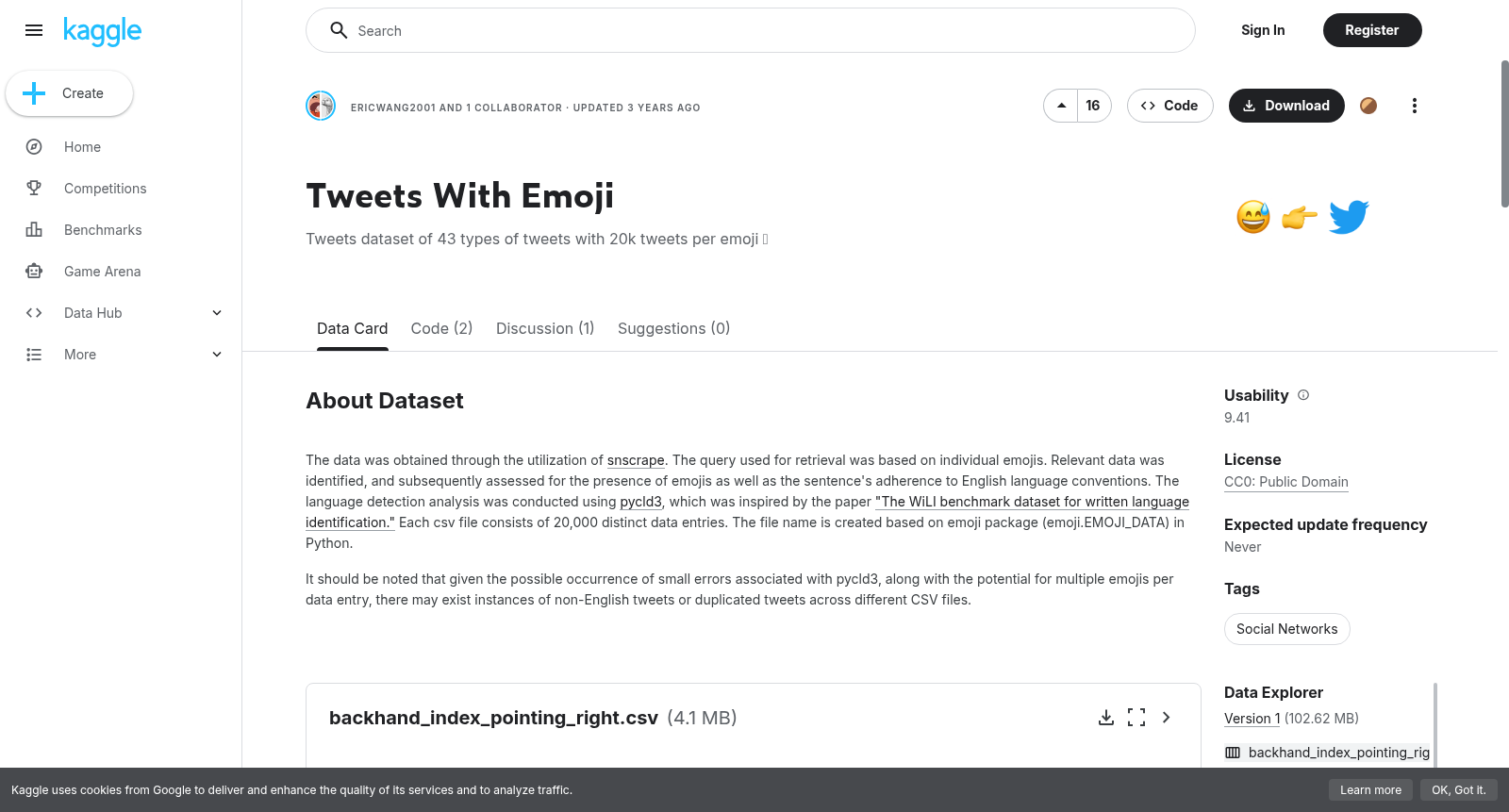Click the More list icon
Screen dimensions: 1509x812
click(x=34, y=355)
